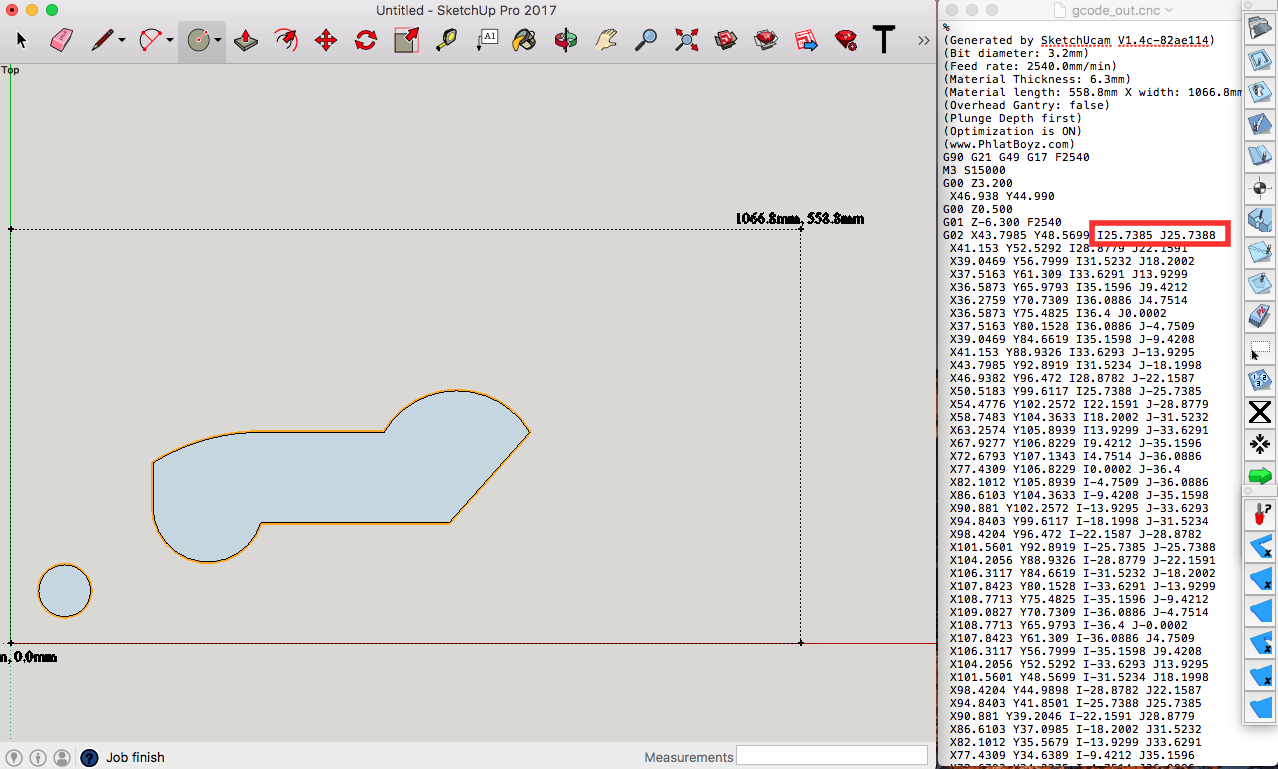Choose the red four-arrow Move tool
Viewport: 1278px width, 769px height.
coord(325,41)
